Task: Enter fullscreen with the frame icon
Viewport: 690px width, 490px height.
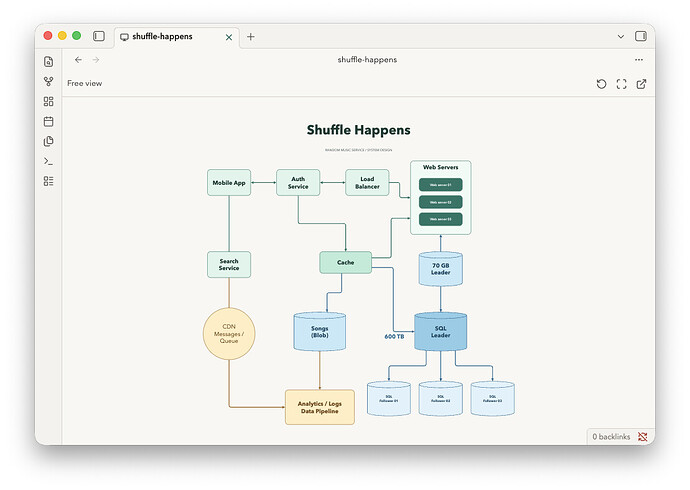Action: click(621, 84)
